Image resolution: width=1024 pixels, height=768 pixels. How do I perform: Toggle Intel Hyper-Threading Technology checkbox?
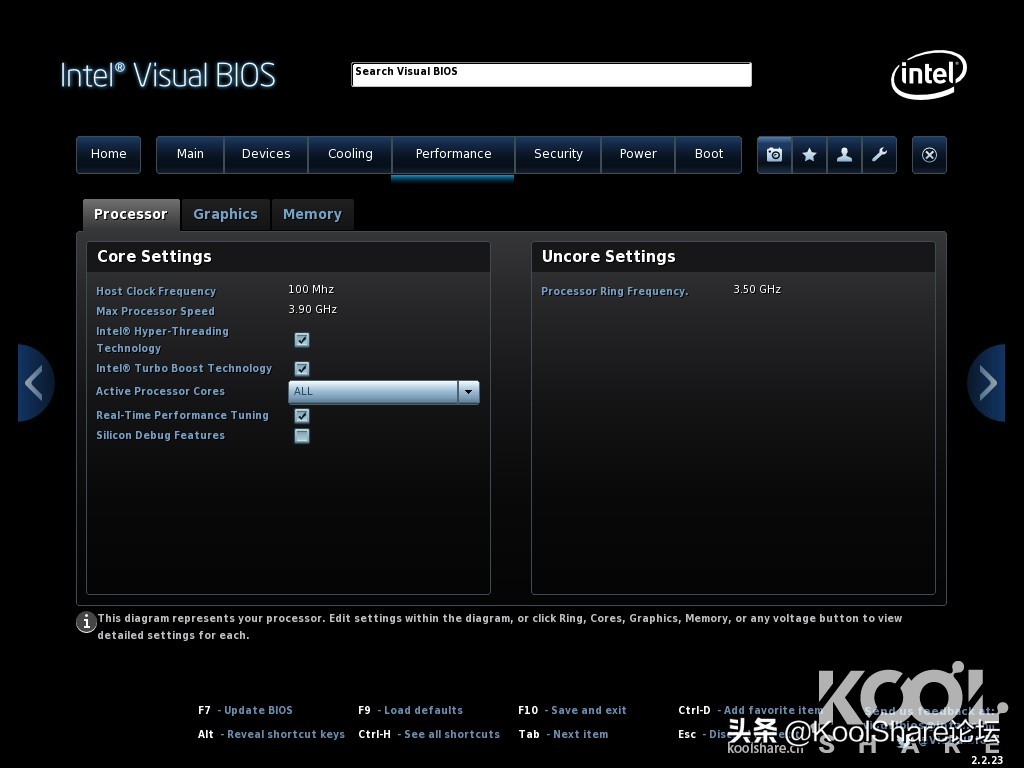pos(302,340)
